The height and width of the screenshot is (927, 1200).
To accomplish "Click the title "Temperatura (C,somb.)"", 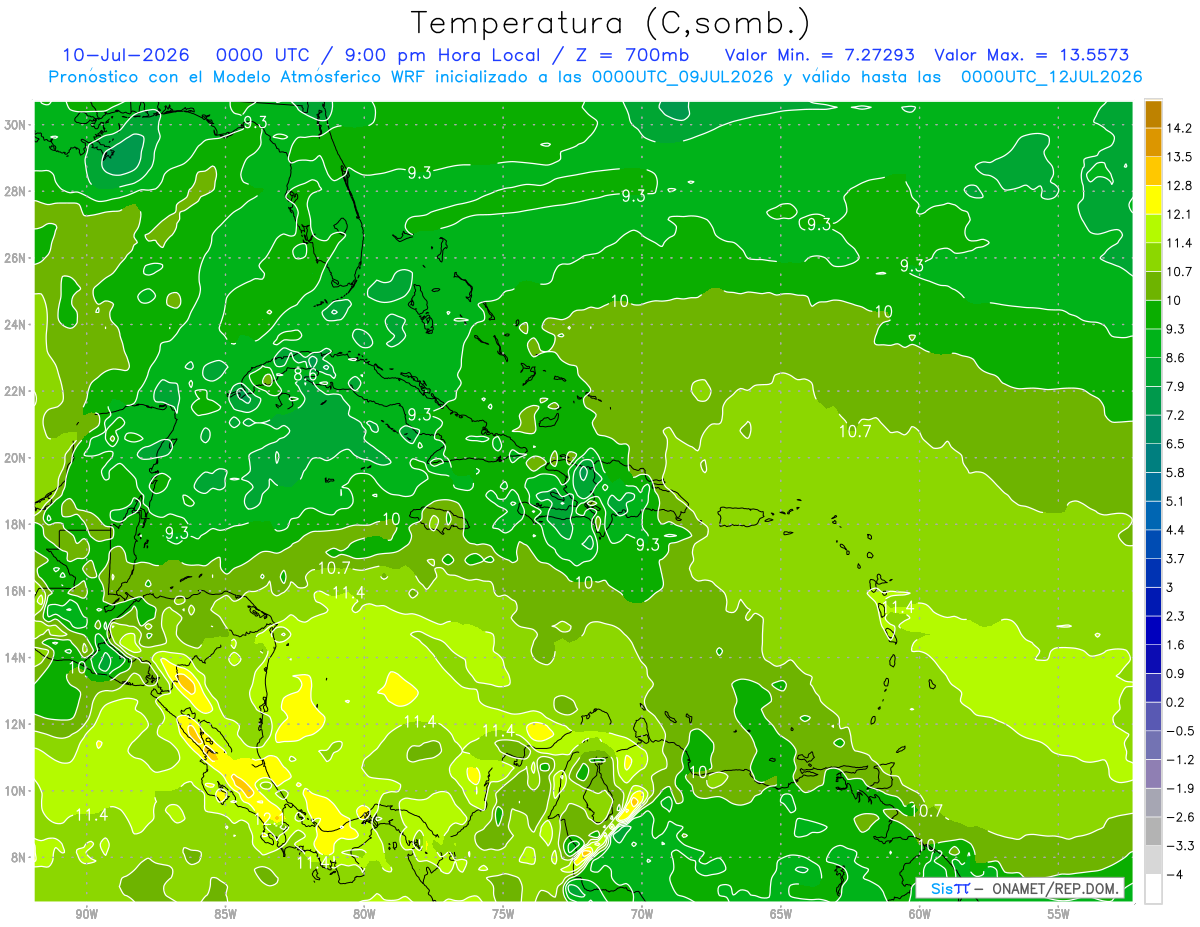I will (611, 24).
